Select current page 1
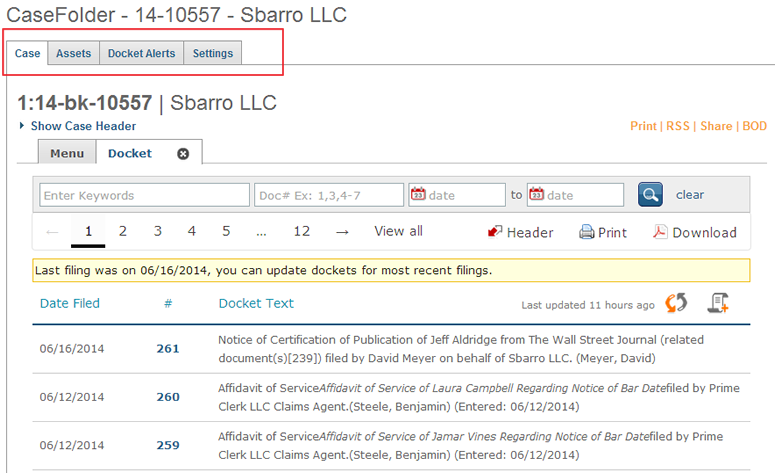Screen dimensions: 775x473 (x=88, y=231)
